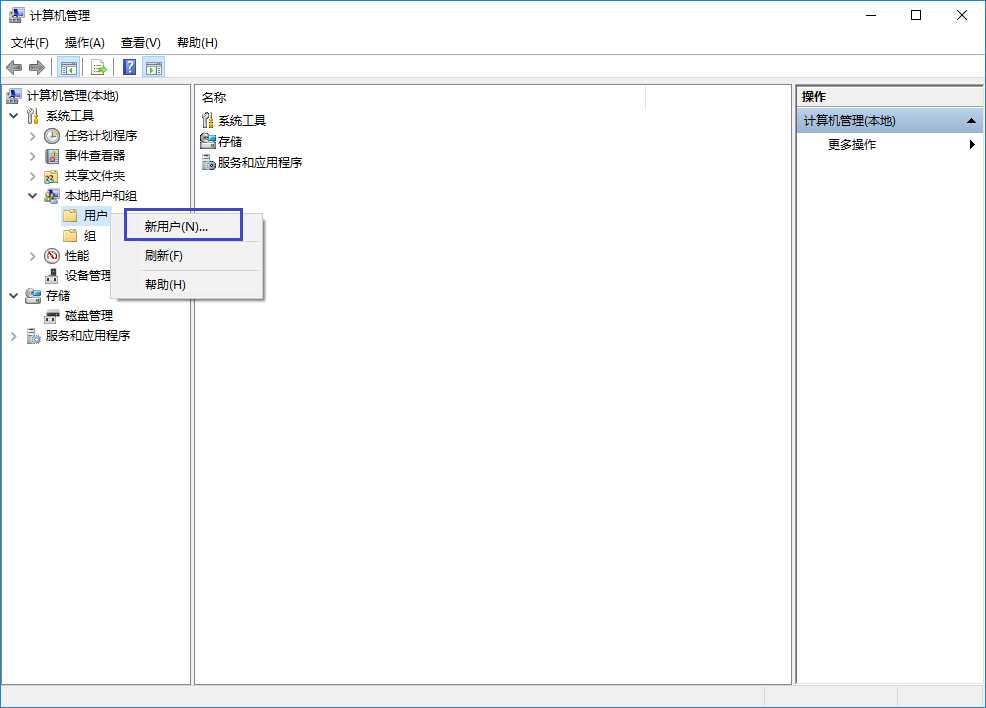
Task: Expand the 性能 node
Action: (33, 256)
